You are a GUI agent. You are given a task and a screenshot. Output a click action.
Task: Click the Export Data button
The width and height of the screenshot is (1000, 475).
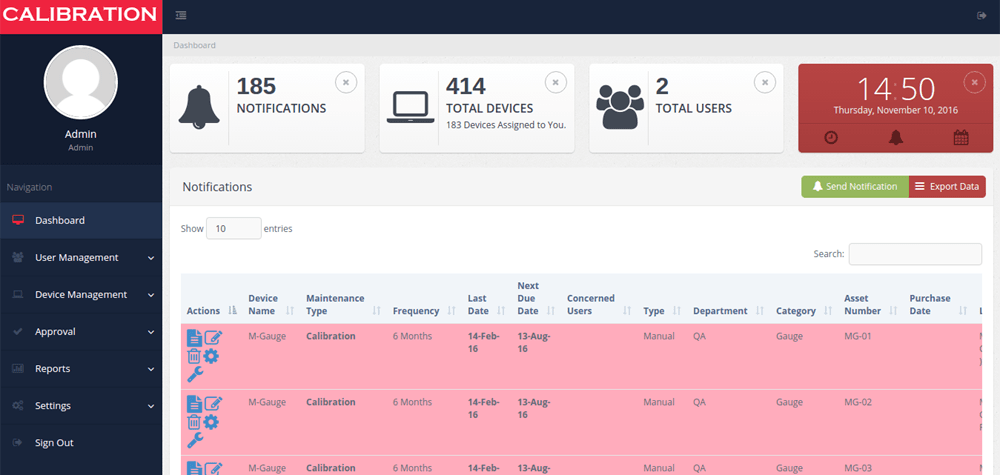[947, 187]
